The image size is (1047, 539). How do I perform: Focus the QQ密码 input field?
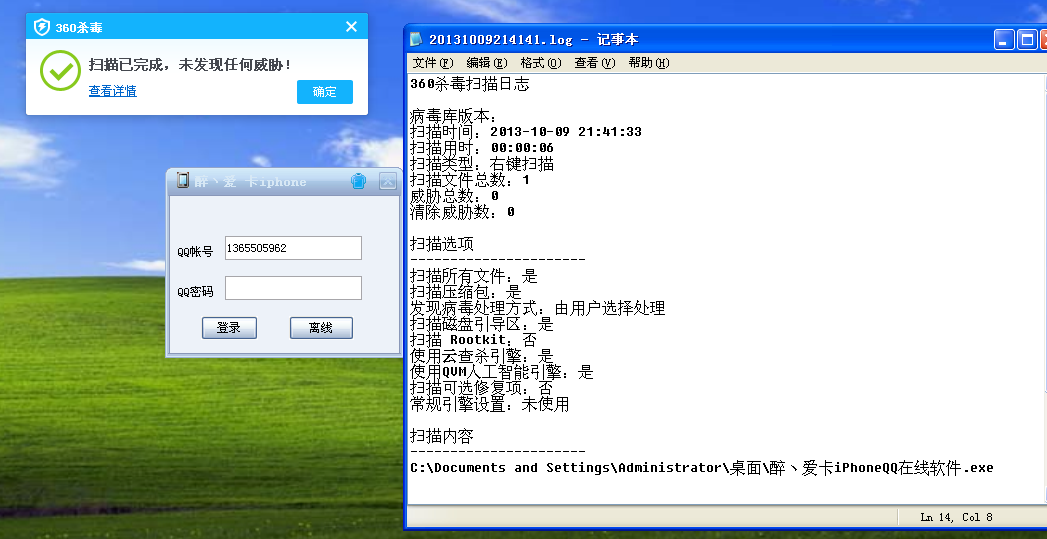[x=293, y=288]
